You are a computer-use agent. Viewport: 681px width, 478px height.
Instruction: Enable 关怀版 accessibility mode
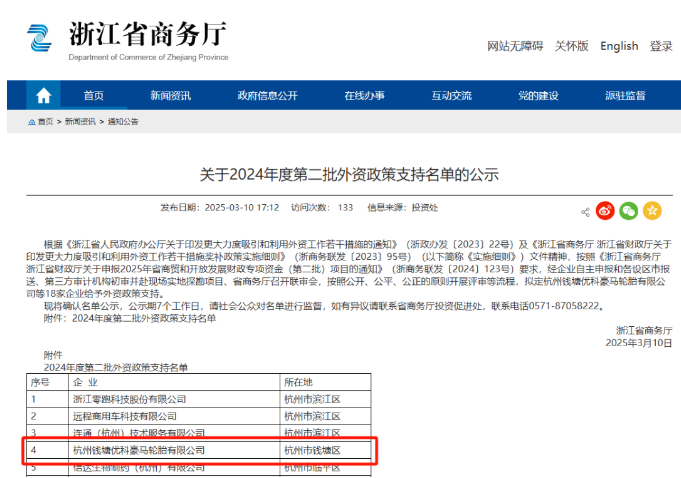(572, 46)
